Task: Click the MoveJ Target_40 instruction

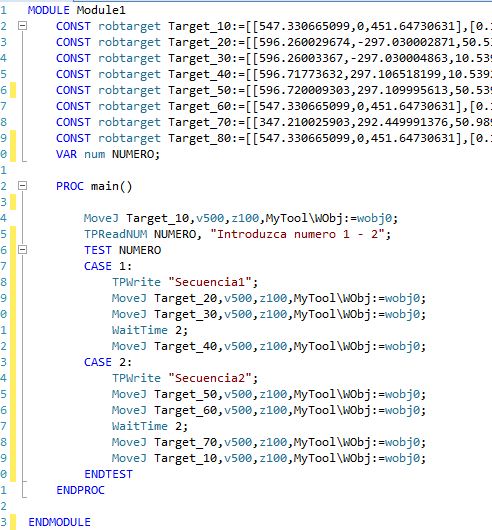Action: pyautogui.click(x=269, y=346)
